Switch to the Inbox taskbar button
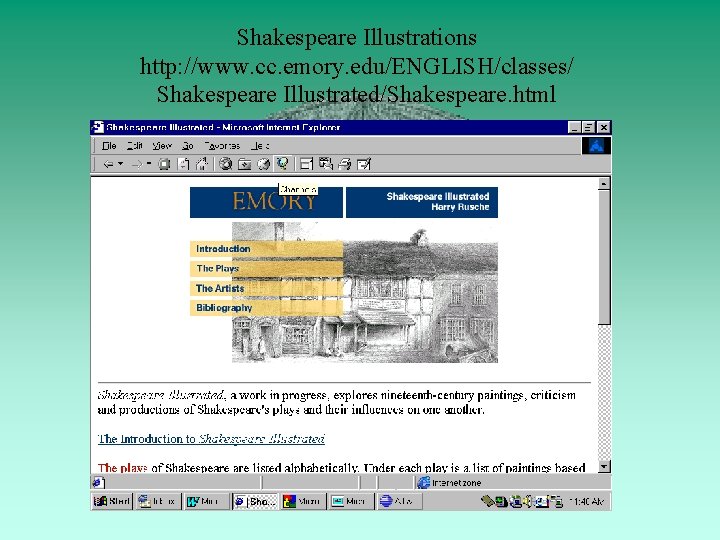 pos(158,501)
